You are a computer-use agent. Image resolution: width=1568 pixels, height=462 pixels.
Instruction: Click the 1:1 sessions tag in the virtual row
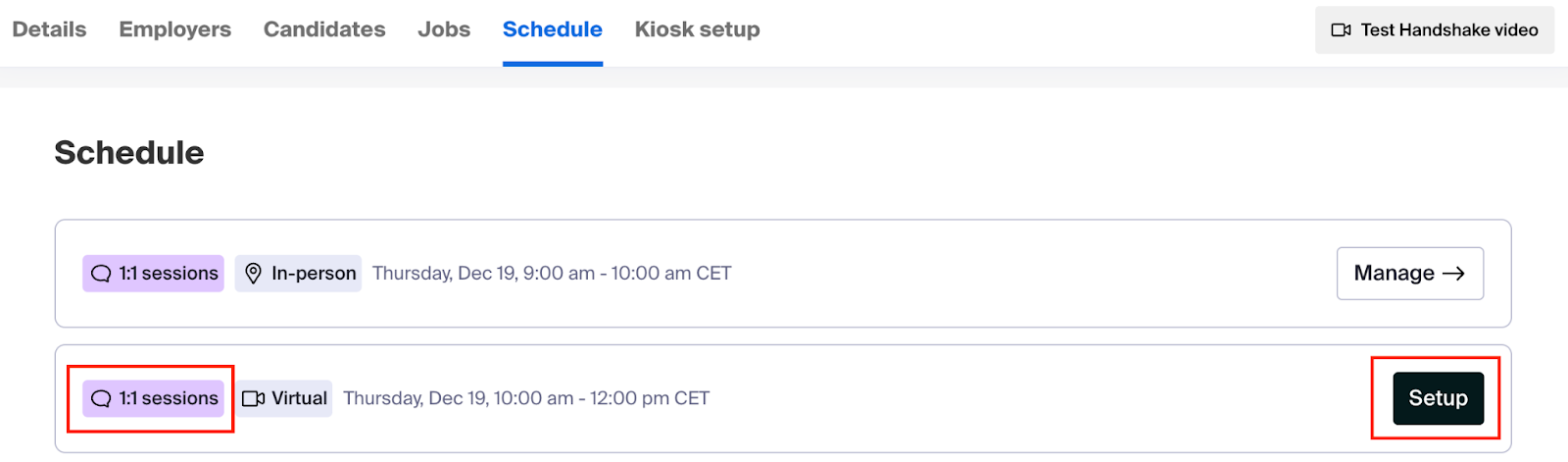[x=154, y=399]
